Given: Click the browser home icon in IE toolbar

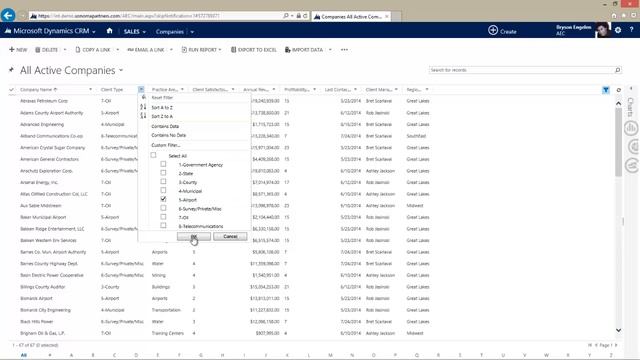Looking at the screenshot, I should (614, 16).
